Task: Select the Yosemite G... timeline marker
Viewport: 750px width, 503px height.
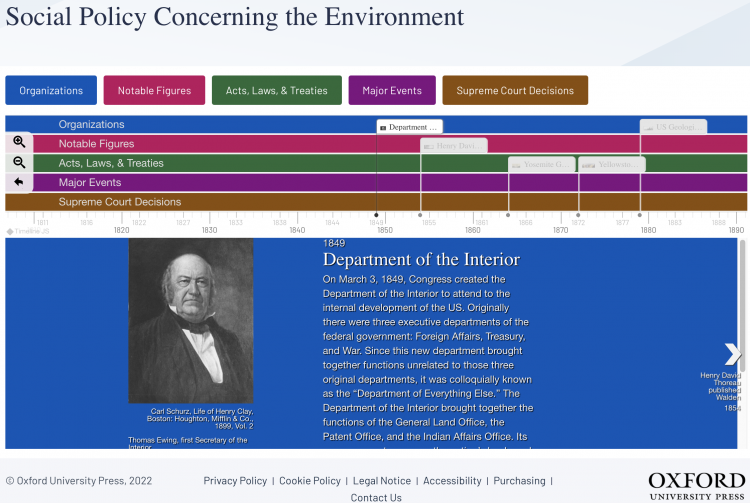Action: pos(542,164)
